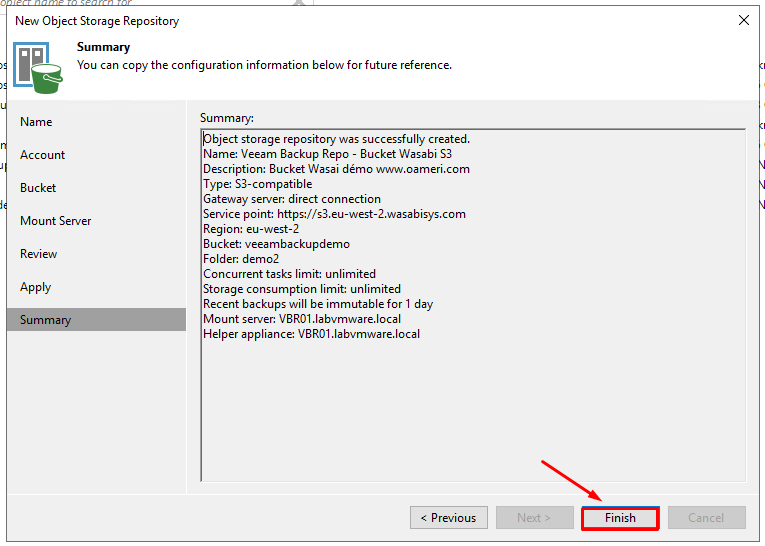The image size is (765, 546).
Task: Select the Bucket step in wizard sidebar
Action: [x=38, y=188]
